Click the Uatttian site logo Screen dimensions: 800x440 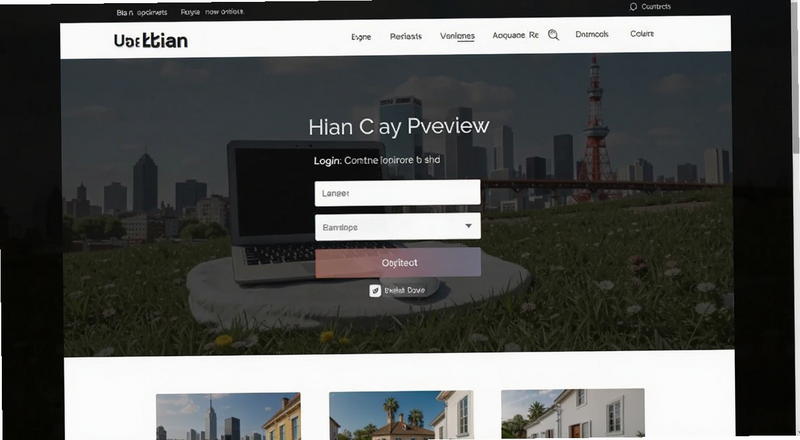[x=151, y=40]
